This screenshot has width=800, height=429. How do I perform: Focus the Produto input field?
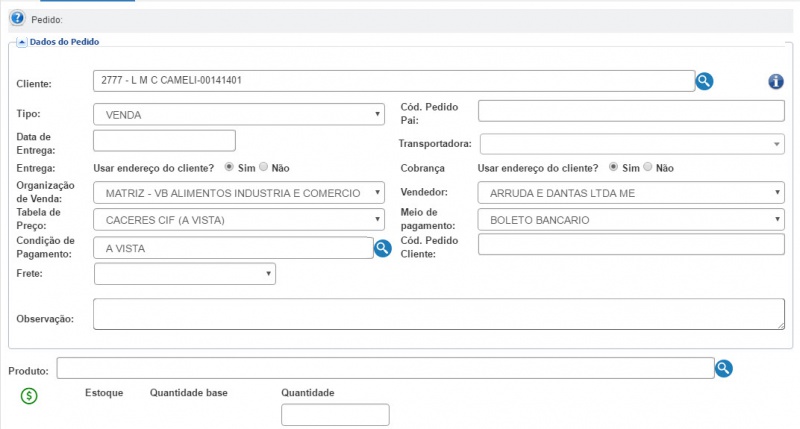click(x=385, y=368)
